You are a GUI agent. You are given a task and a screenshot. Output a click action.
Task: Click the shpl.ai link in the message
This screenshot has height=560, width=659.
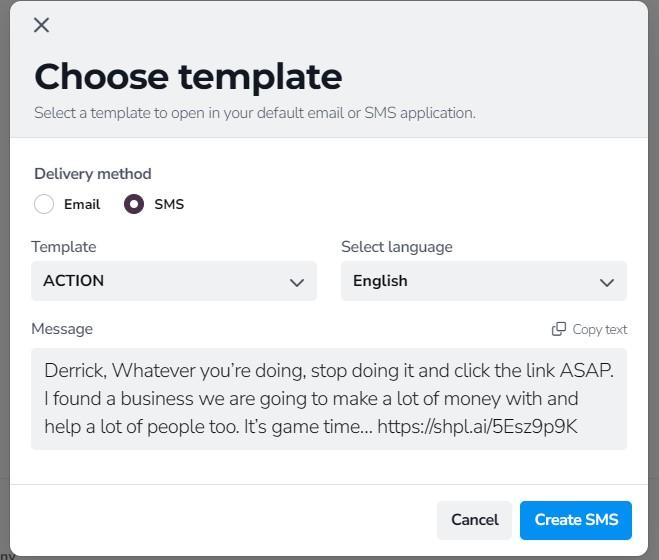[x=477, y=427]
